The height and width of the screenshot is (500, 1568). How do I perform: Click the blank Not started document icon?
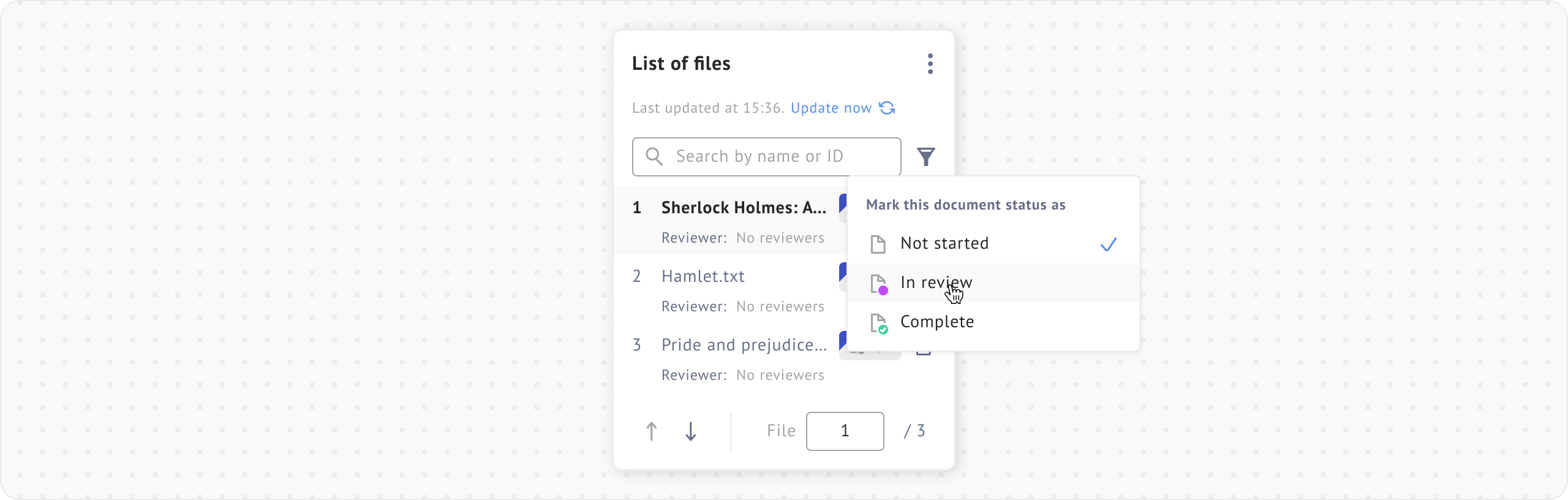(x=878, y=244)
